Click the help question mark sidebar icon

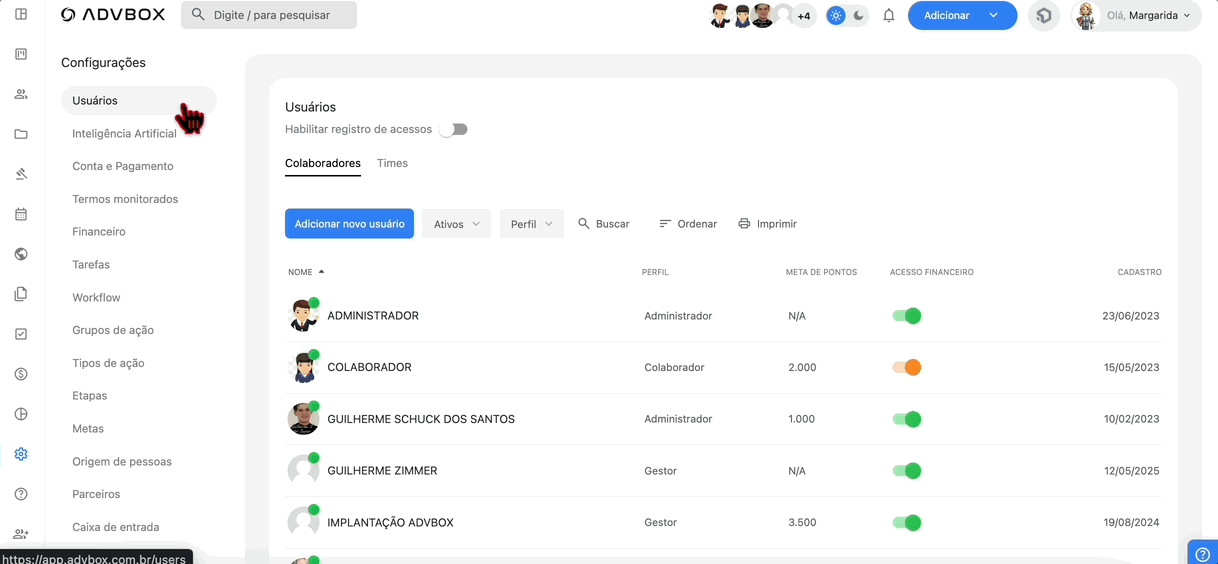(x=21, y=494)
